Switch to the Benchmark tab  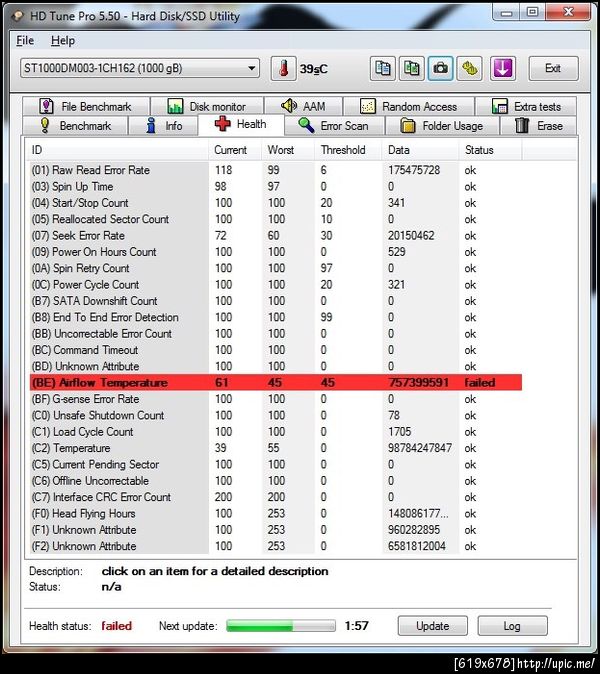click(x=75, y=126)
